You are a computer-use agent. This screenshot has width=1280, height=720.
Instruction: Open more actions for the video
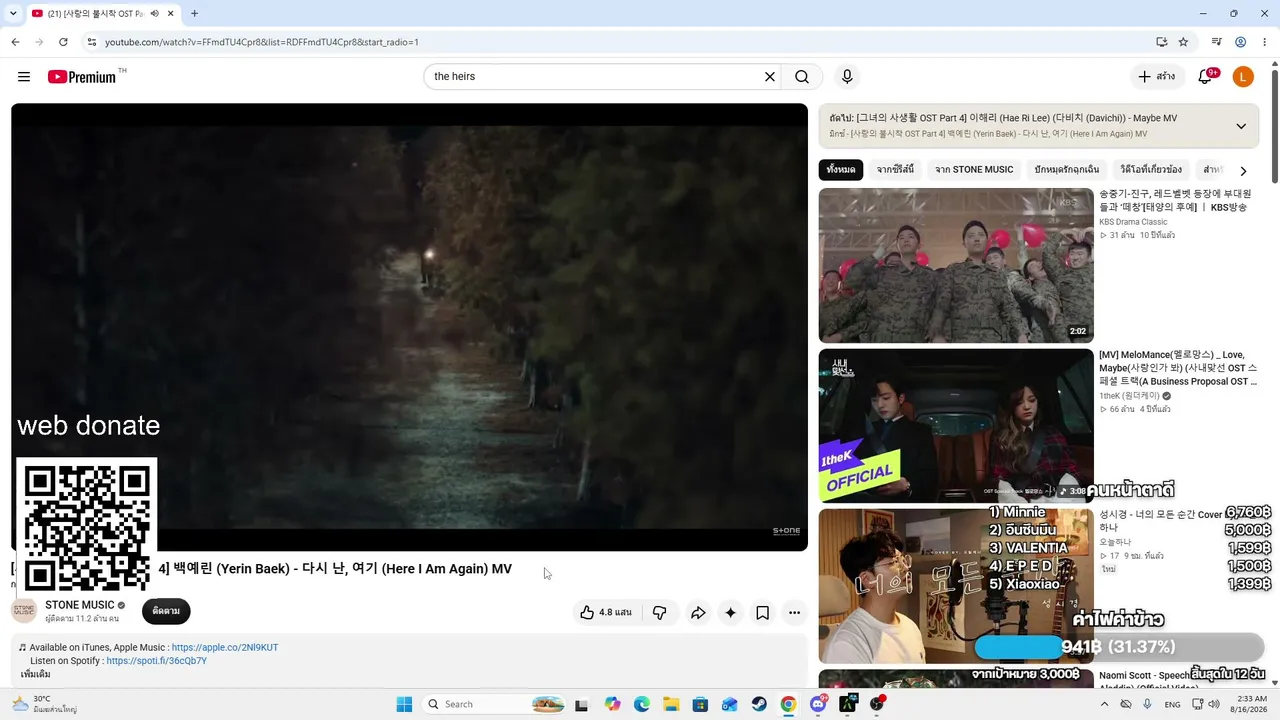pyautogui.click(x=794, y=613)
